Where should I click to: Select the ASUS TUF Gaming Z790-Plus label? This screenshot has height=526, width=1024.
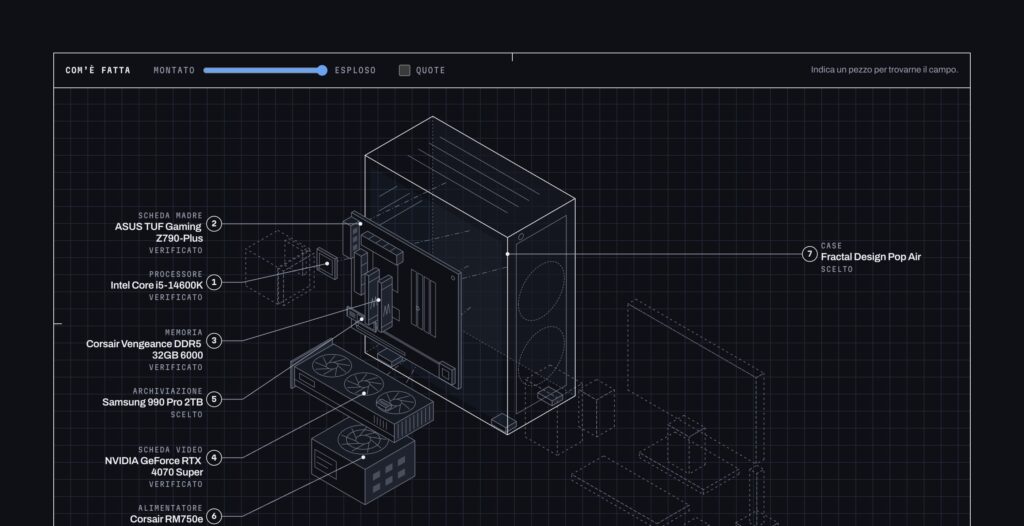159,233
